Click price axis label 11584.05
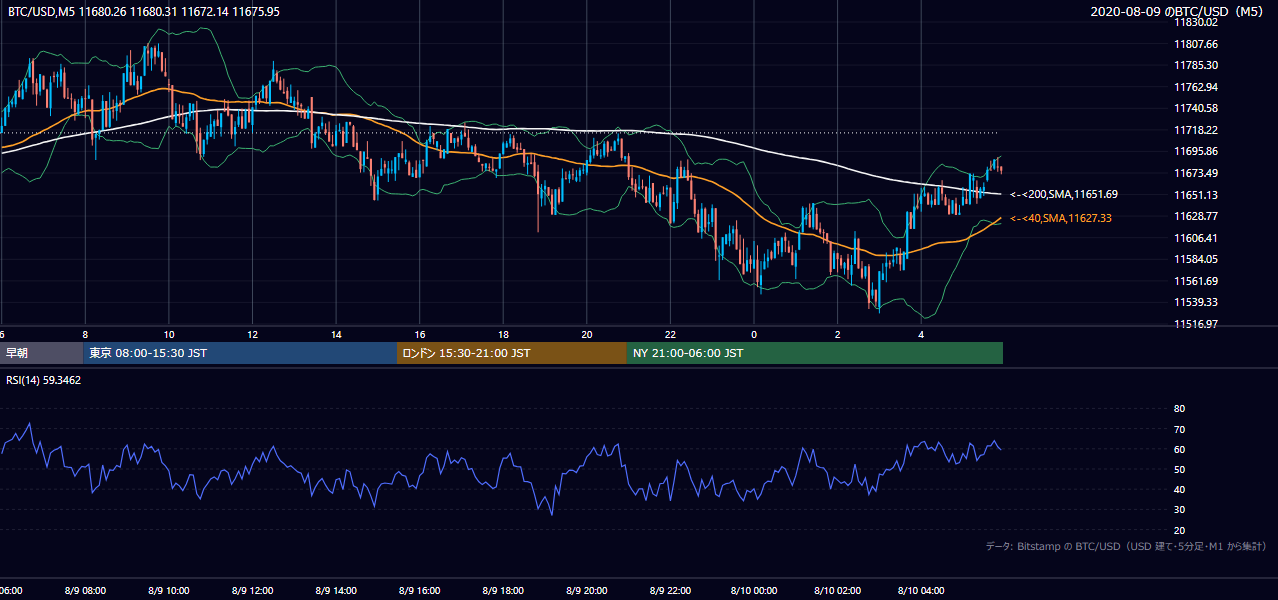This screenshot has height=600, width=1278. tap(1196, 259)
